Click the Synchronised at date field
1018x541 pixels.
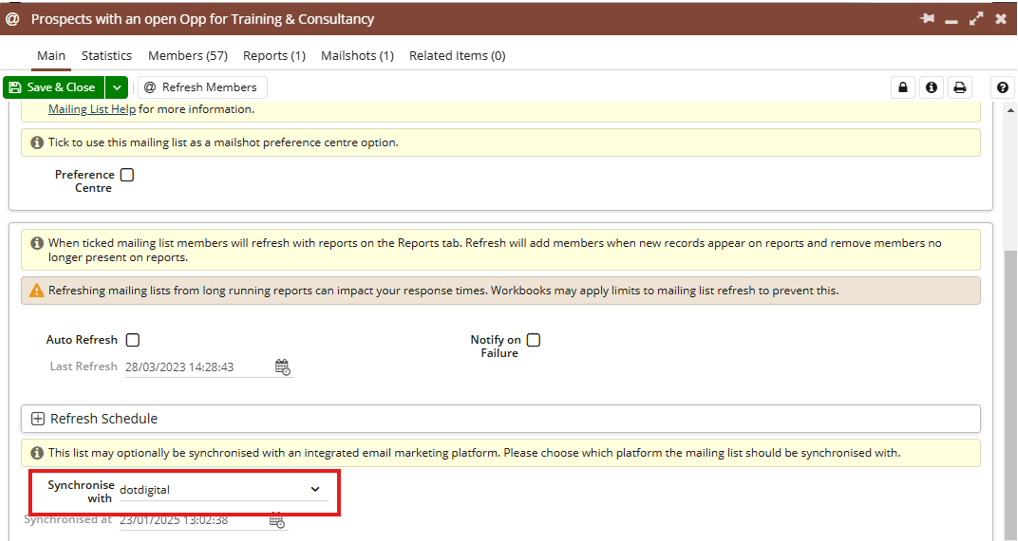click(193, 520)
